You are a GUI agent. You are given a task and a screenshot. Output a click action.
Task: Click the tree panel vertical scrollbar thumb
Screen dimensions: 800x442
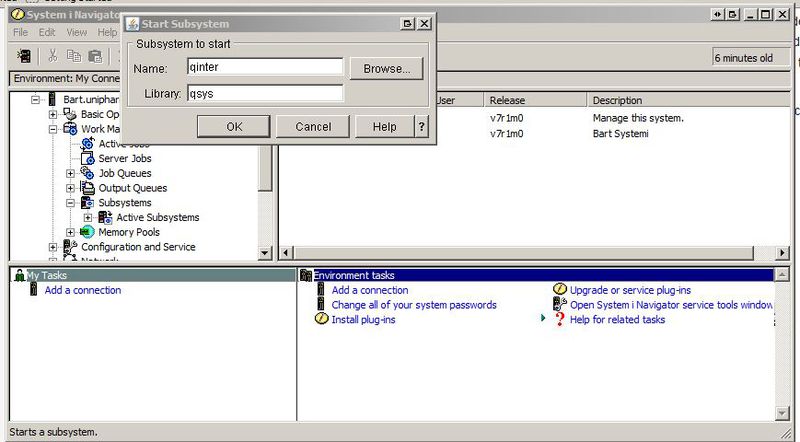coord(265,168)
